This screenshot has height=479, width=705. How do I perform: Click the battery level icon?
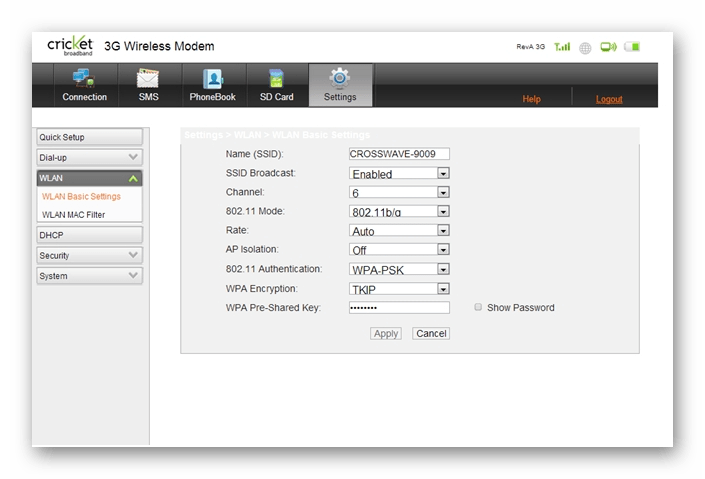click(x=632, y=46)
